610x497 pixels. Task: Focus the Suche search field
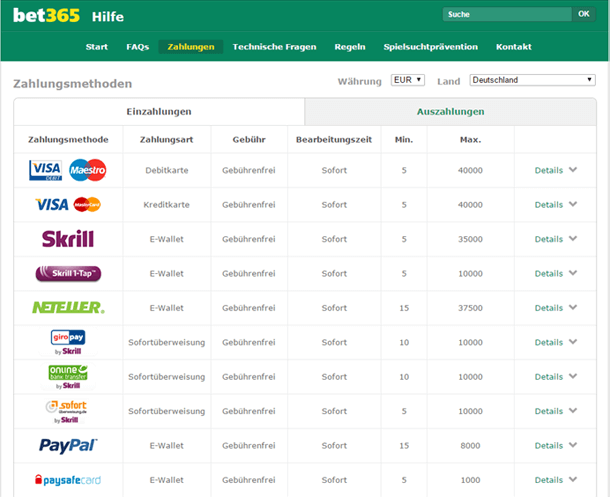coord(507,14)
